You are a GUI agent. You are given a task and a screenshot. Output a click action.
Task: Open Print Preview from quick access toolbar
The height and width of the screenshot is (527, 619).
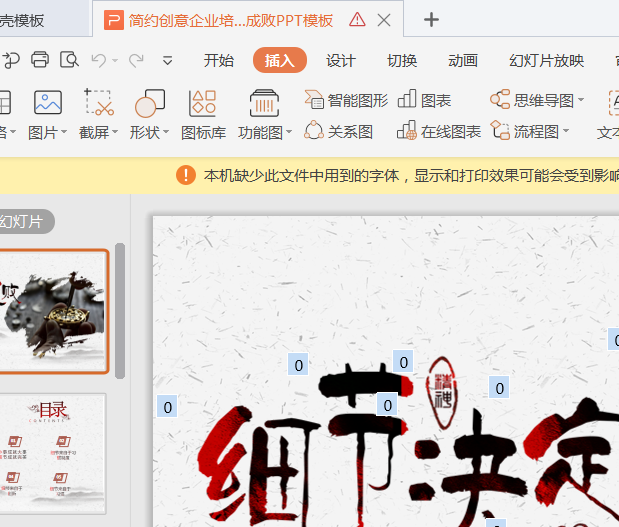click(69, 60)
